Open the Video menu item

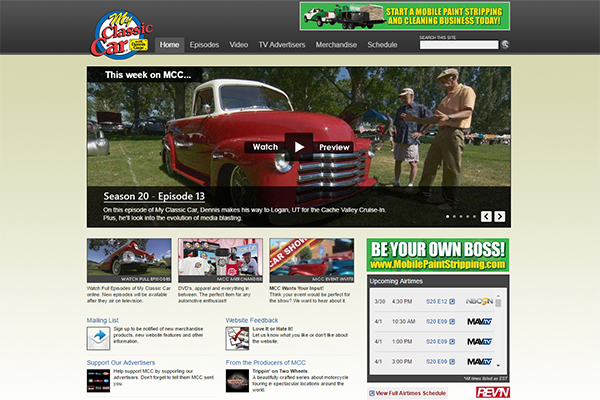239,45
